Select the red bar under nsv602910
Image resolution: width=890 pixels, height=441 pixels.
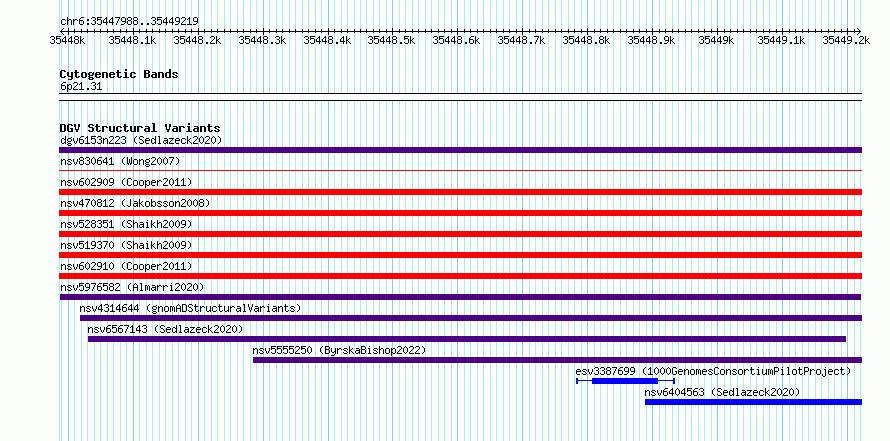click(460, 276)
